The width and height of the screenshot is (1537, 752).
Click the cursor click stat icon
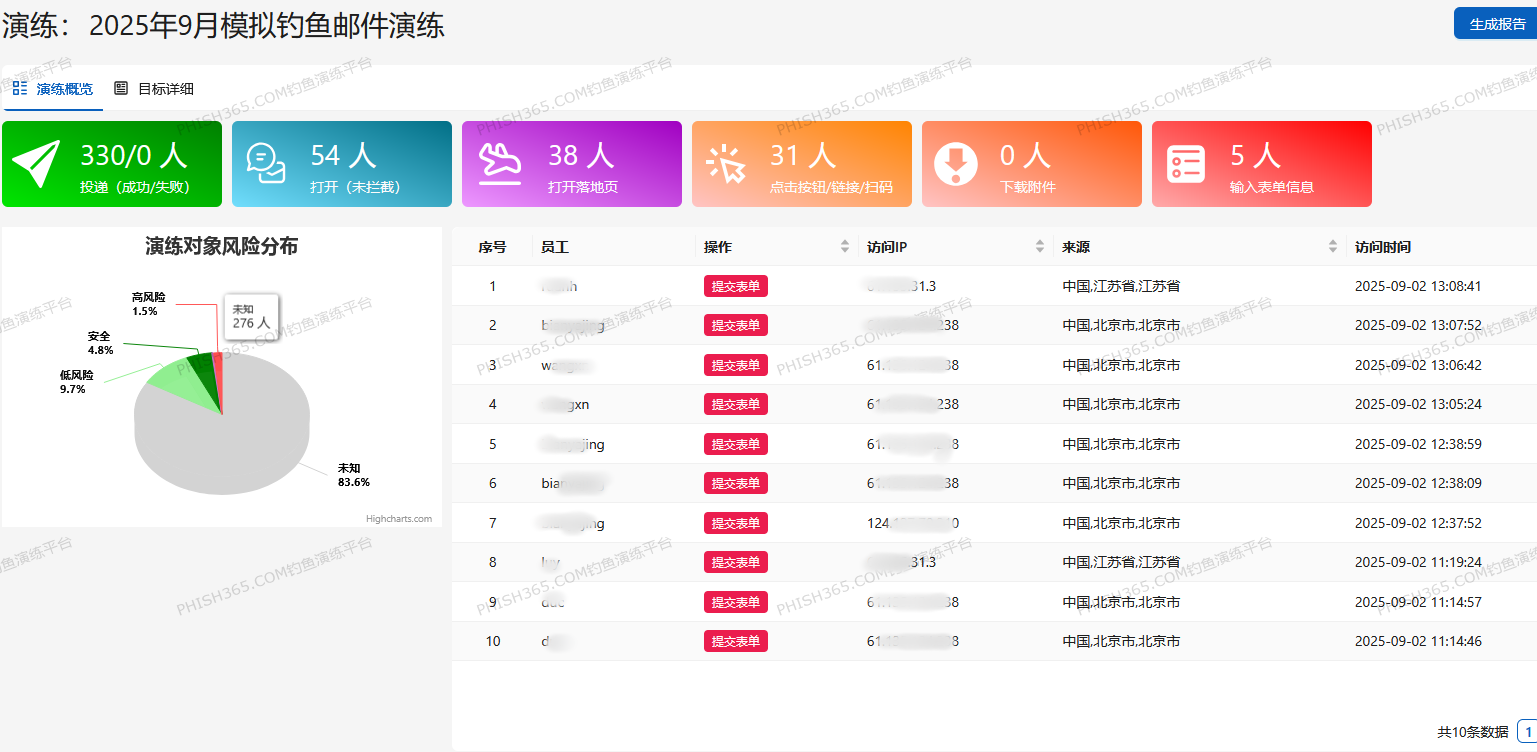726,164
